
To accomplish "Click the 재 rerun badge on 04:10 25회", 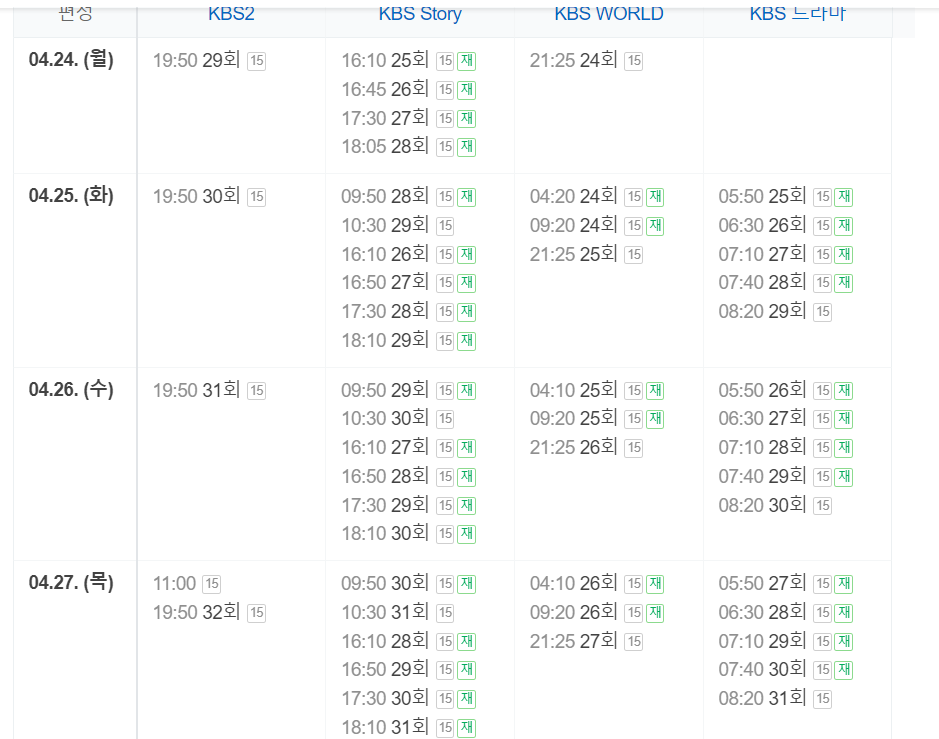I will click(655, 390).
